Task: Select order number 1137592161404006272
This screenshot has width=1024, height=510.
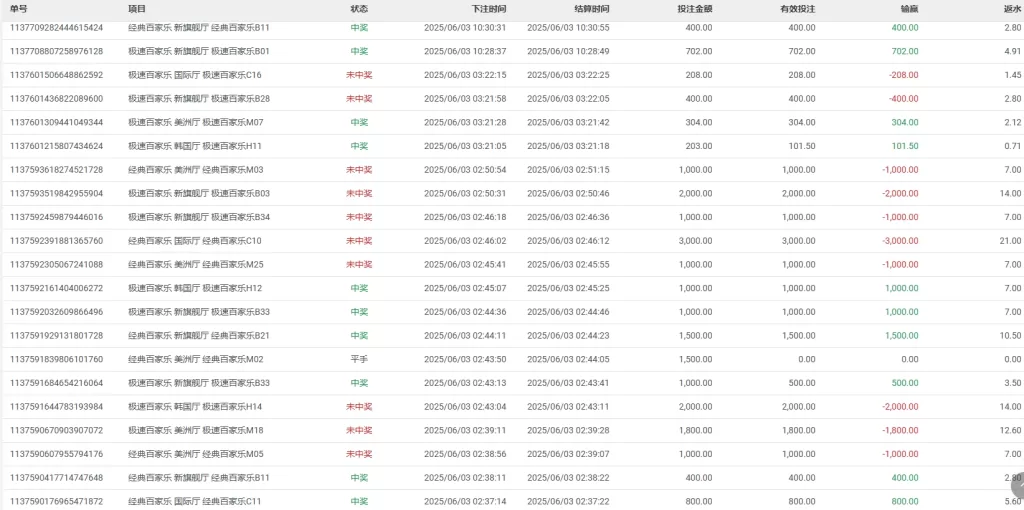Action: [x=56, y=288]
